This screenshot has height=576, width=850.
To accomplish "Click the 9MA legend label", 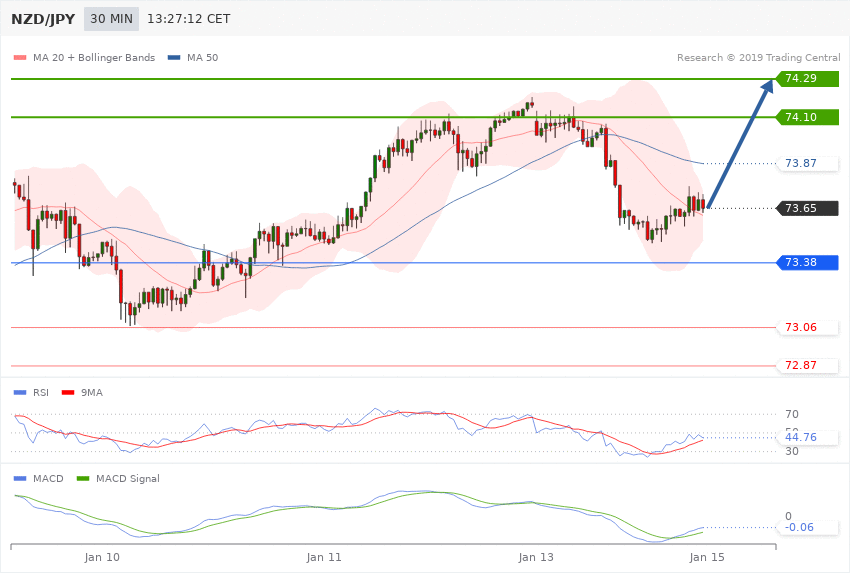I will (92, 393).
